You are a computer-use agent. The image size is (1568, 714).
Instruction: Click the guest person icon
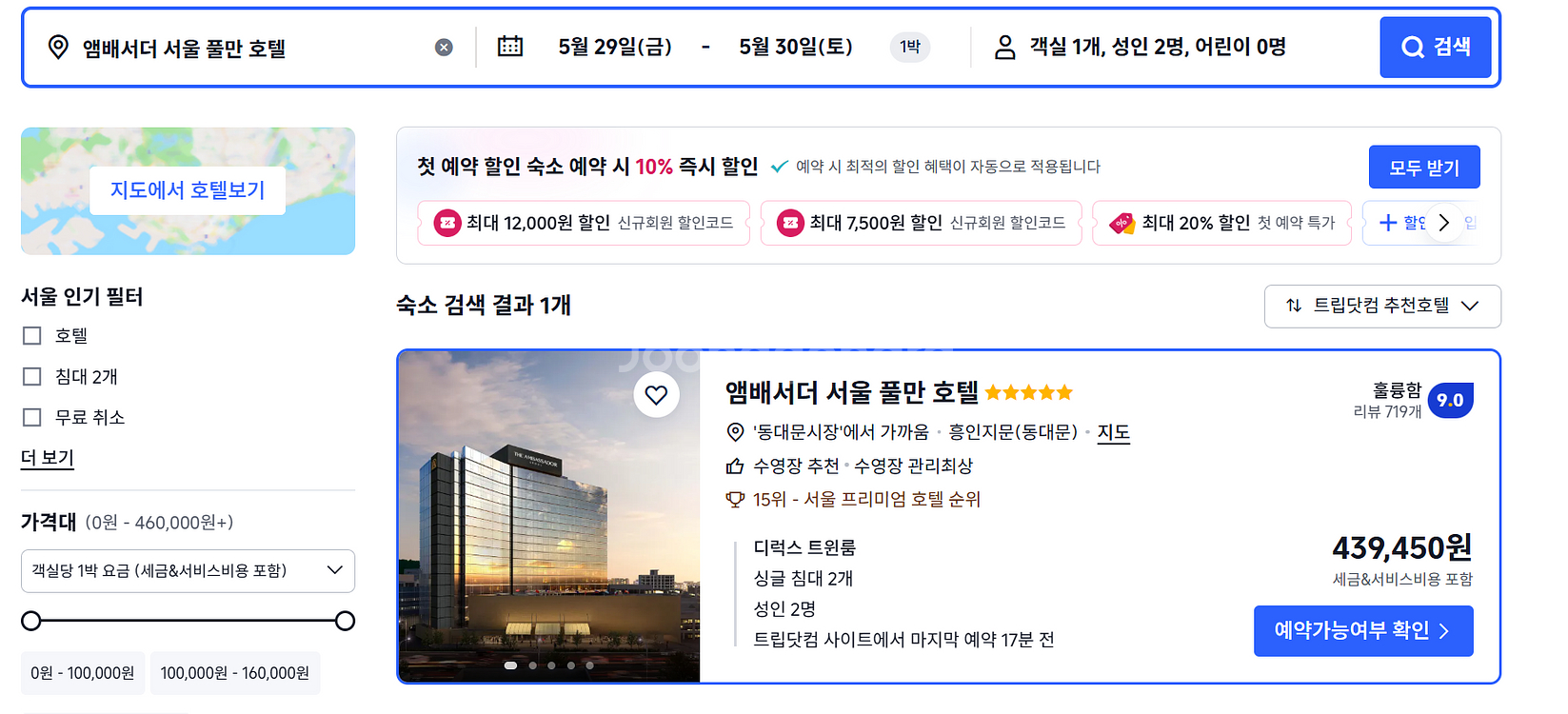(1004, 48)
